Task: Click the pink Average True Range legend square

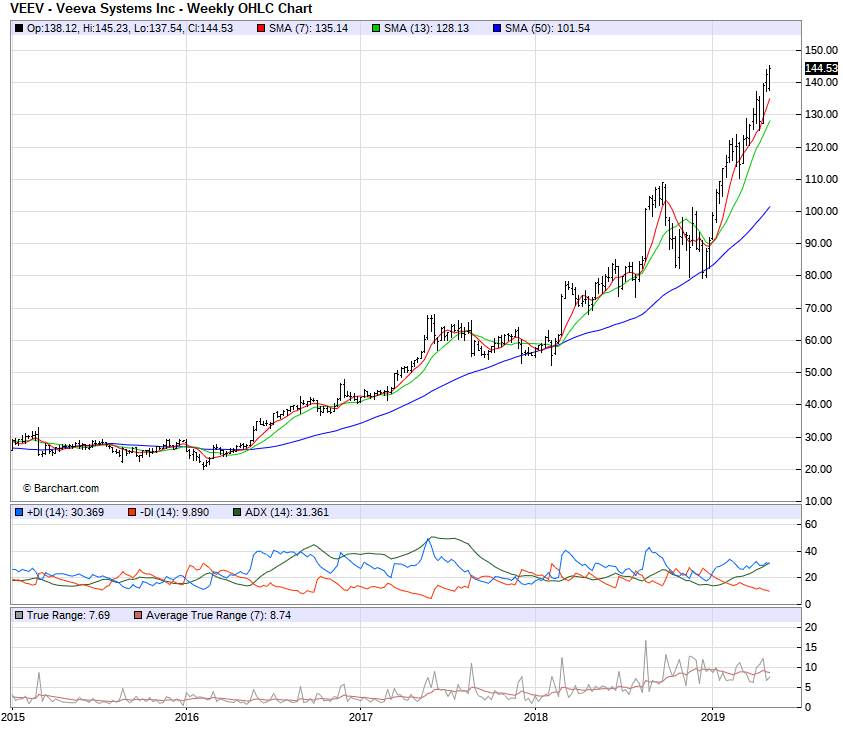Action: (x=138, y=615)
